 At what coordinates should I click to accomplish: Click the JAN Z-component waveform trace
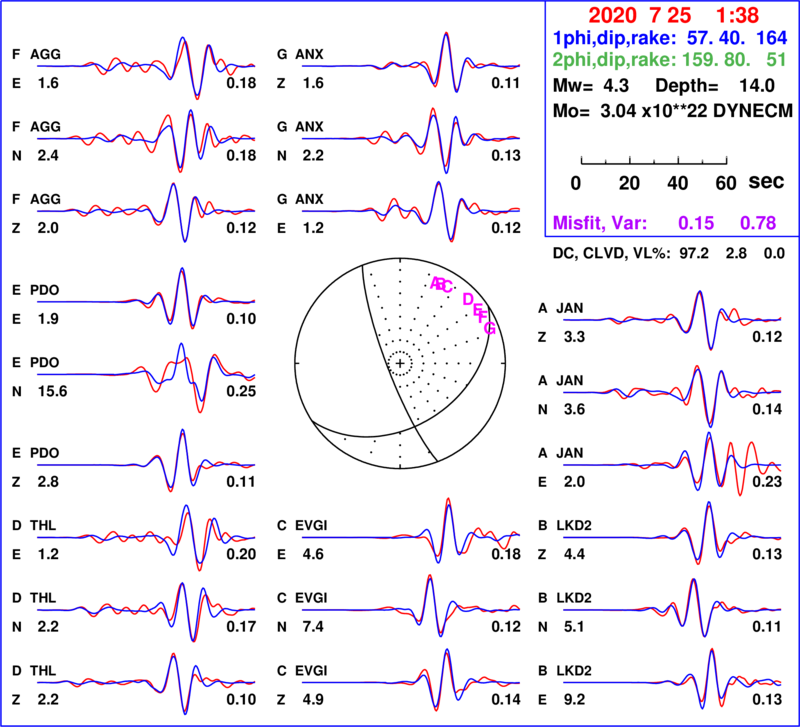(x=672, y=320)
